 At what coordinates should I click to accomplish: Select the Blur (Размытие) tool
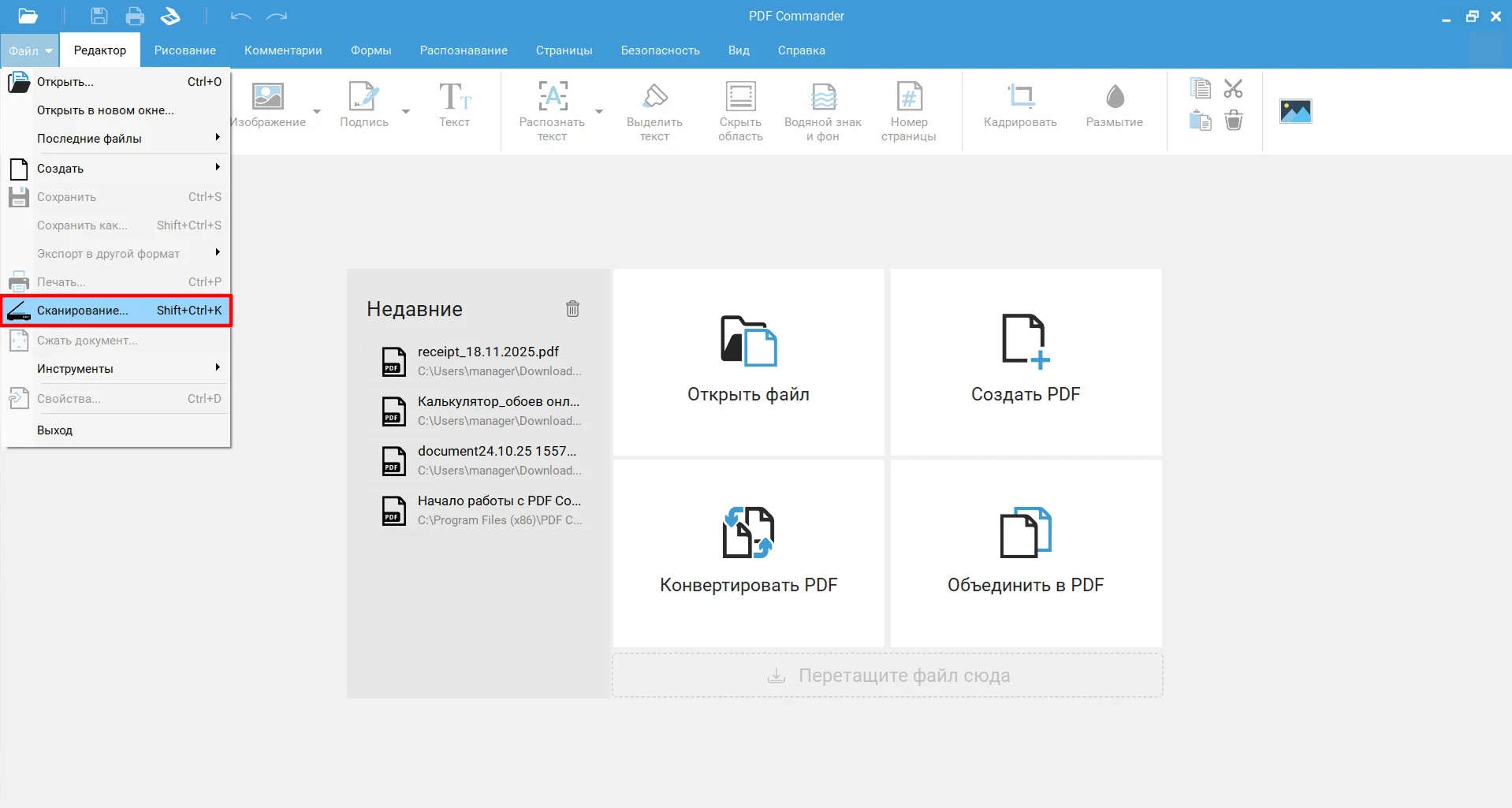pyautogui.click(x=1114, y=97)
